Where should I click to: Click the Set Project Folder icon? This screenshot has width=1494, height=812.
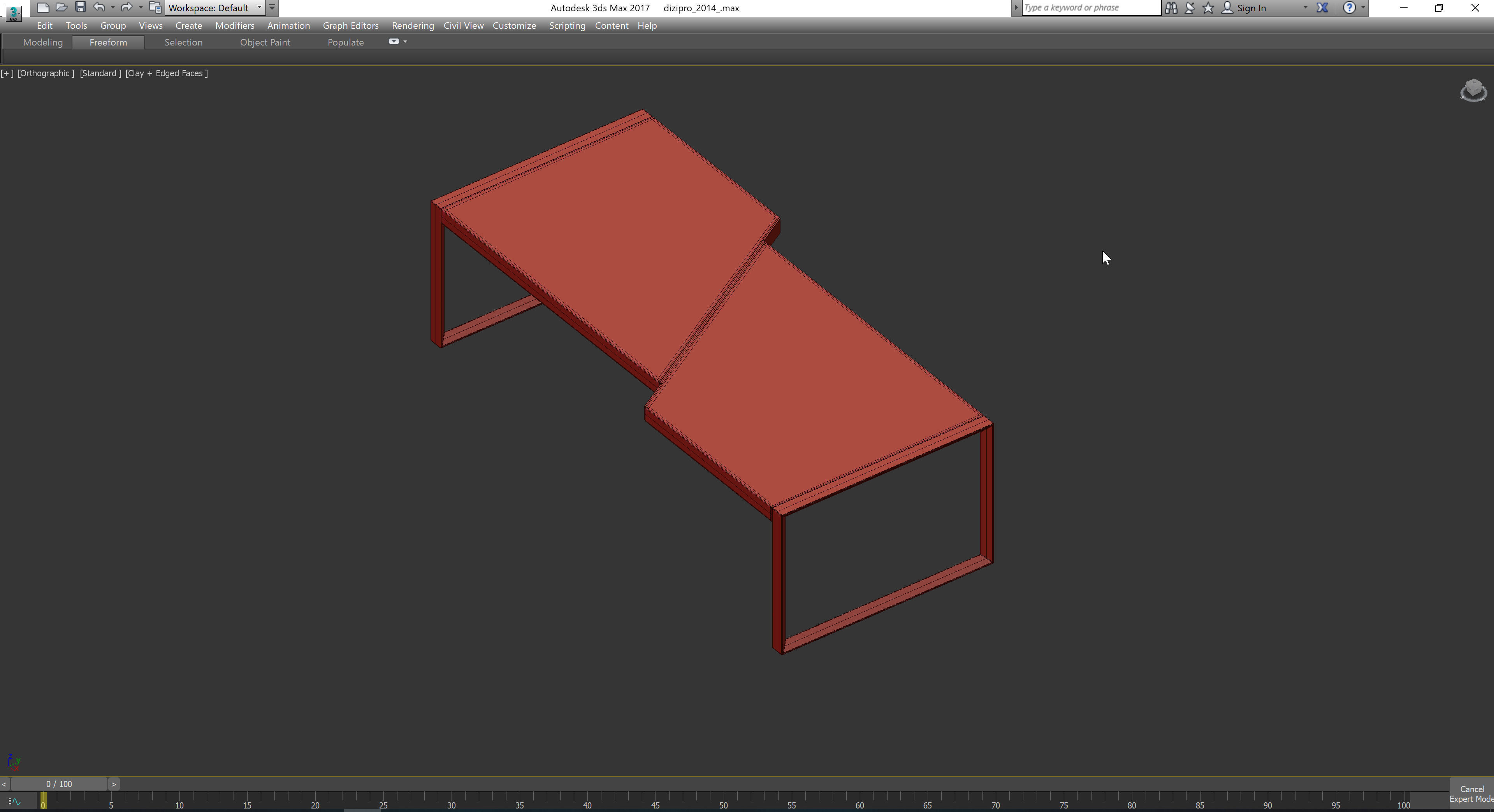click(155, 7)
